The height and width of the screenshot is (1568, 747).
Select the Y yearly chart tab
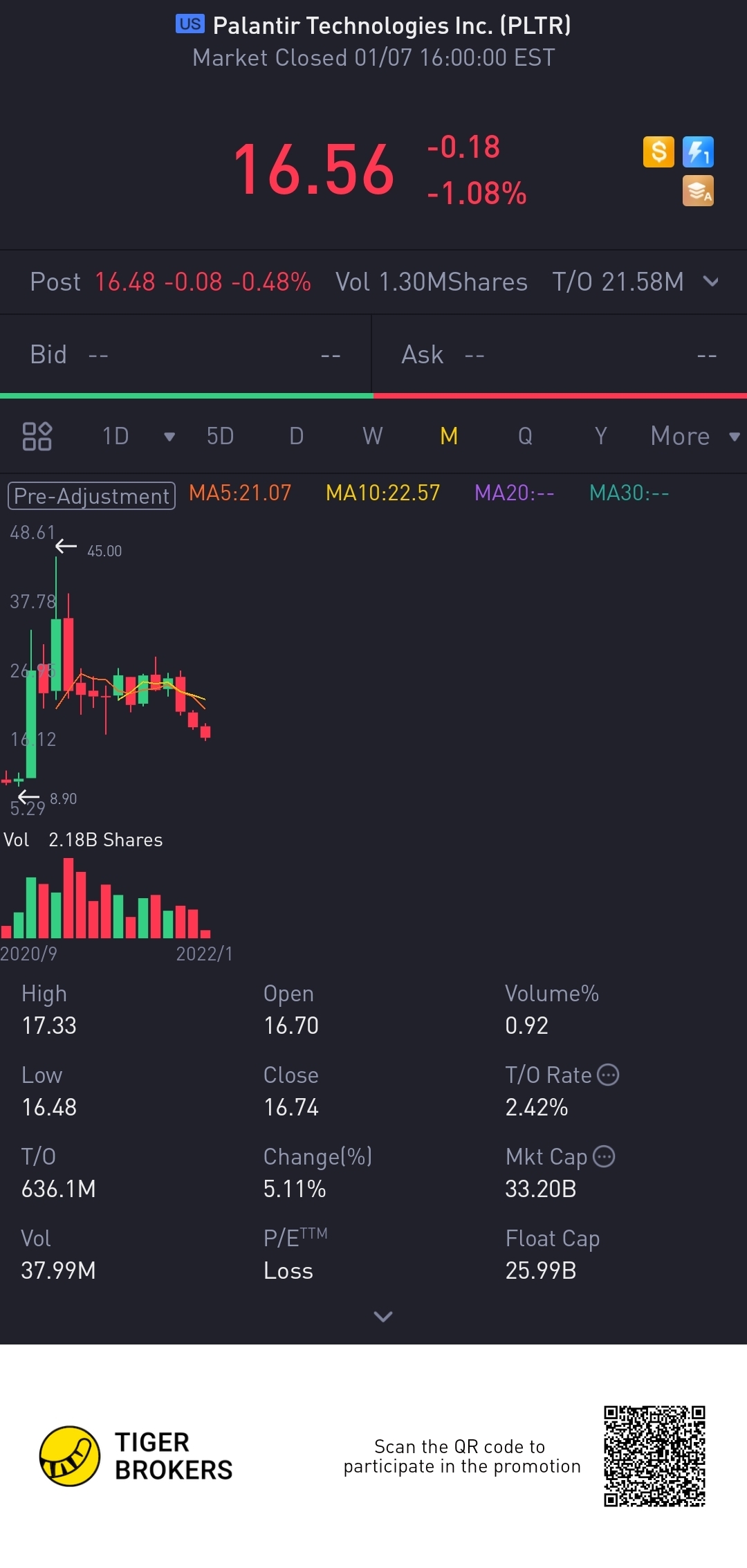click(x=600, y=436)
